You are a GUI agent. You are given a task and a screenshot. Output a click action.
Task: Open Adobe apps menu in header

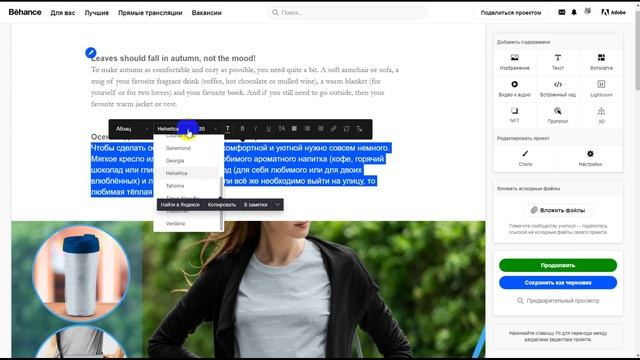613,12
